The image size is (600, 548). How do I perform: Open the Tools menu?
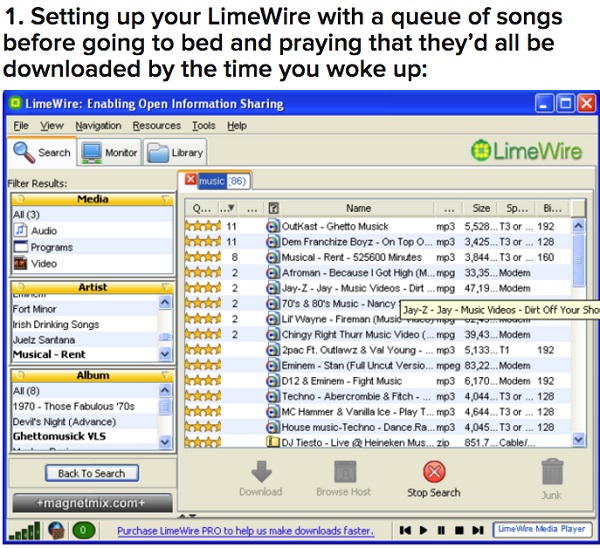point(203,126)
